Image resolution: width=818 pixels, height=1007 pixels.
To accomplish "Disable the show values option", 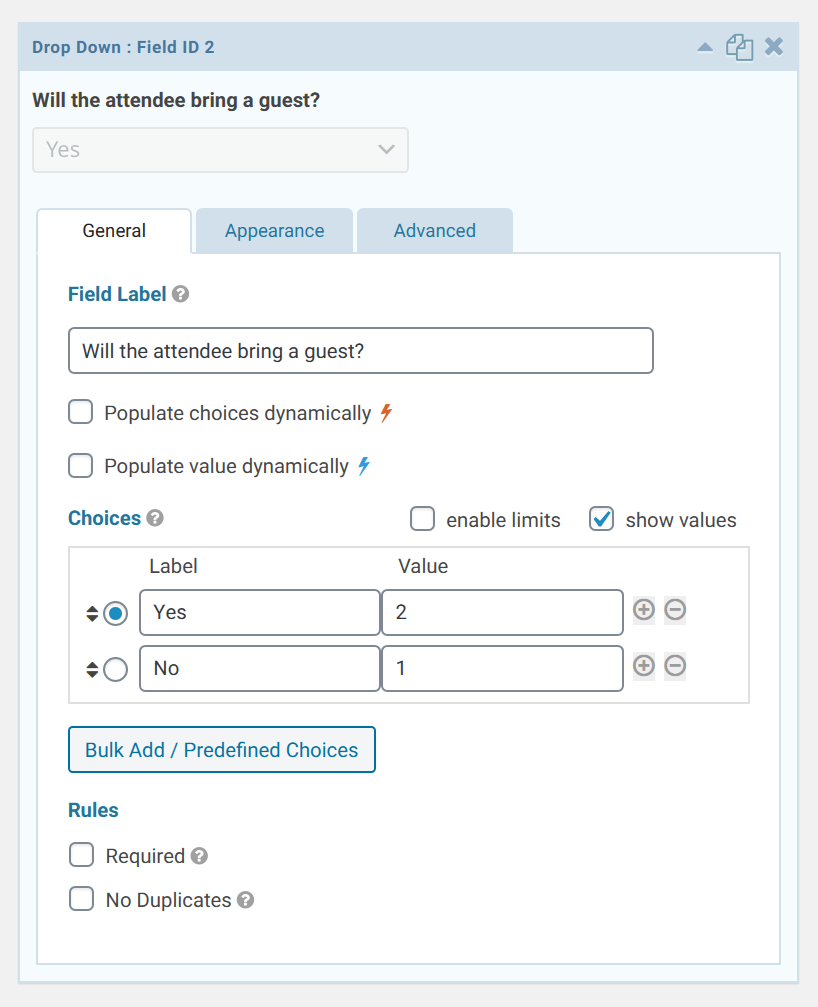I will (600, 519).
